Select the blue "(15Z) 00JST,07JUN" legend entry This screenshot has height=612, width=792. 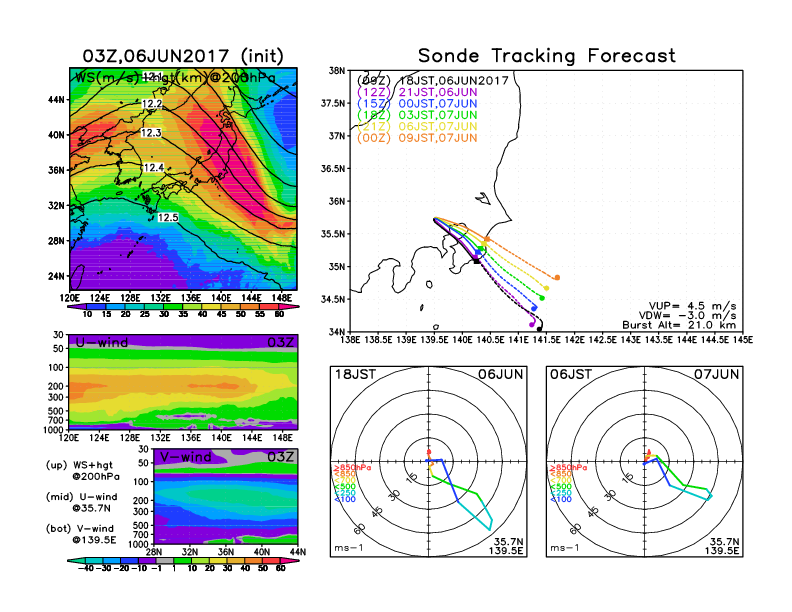point(417,104)
